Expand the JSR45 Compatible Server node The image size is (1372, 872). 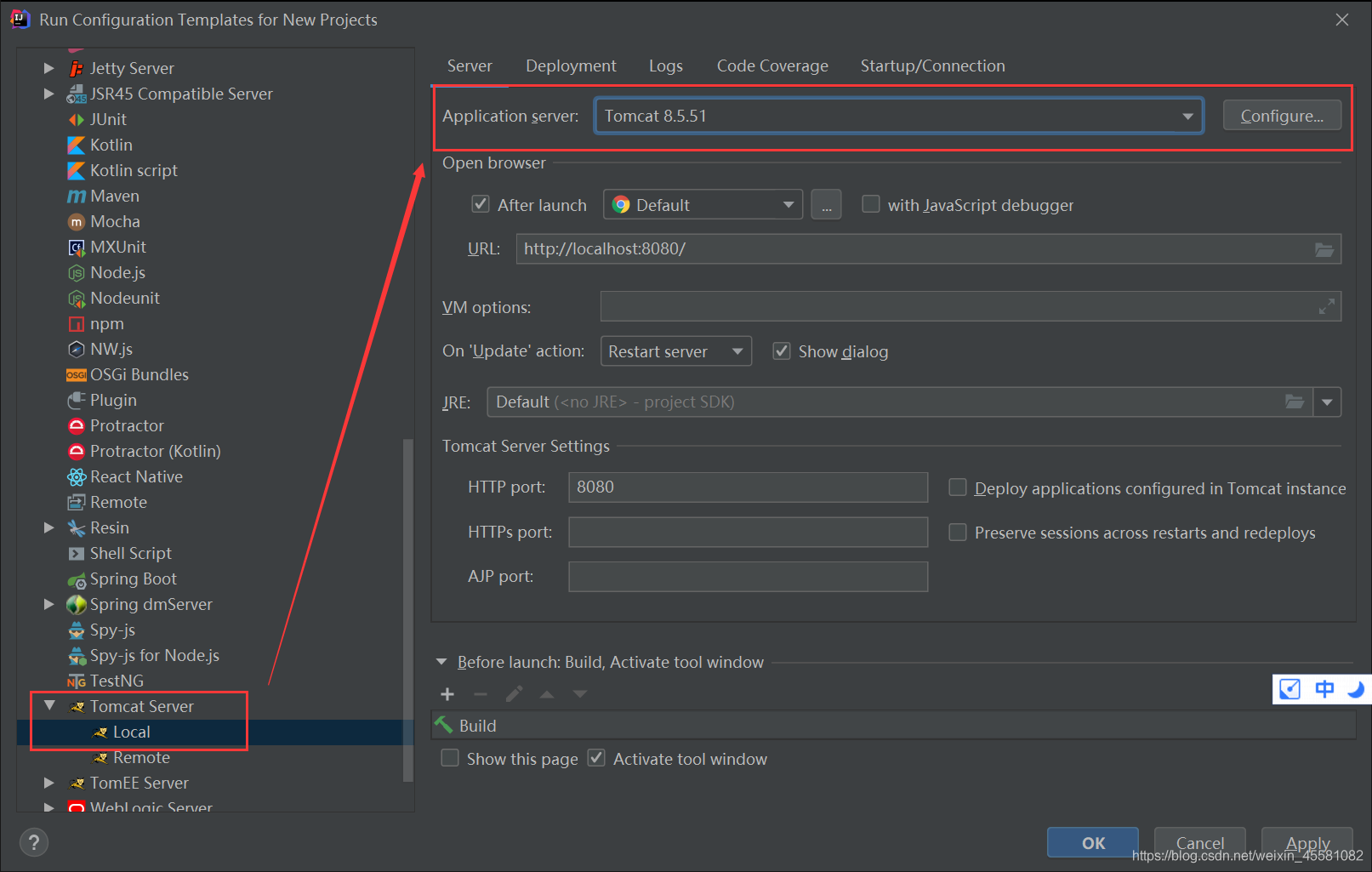coord(48,94)
